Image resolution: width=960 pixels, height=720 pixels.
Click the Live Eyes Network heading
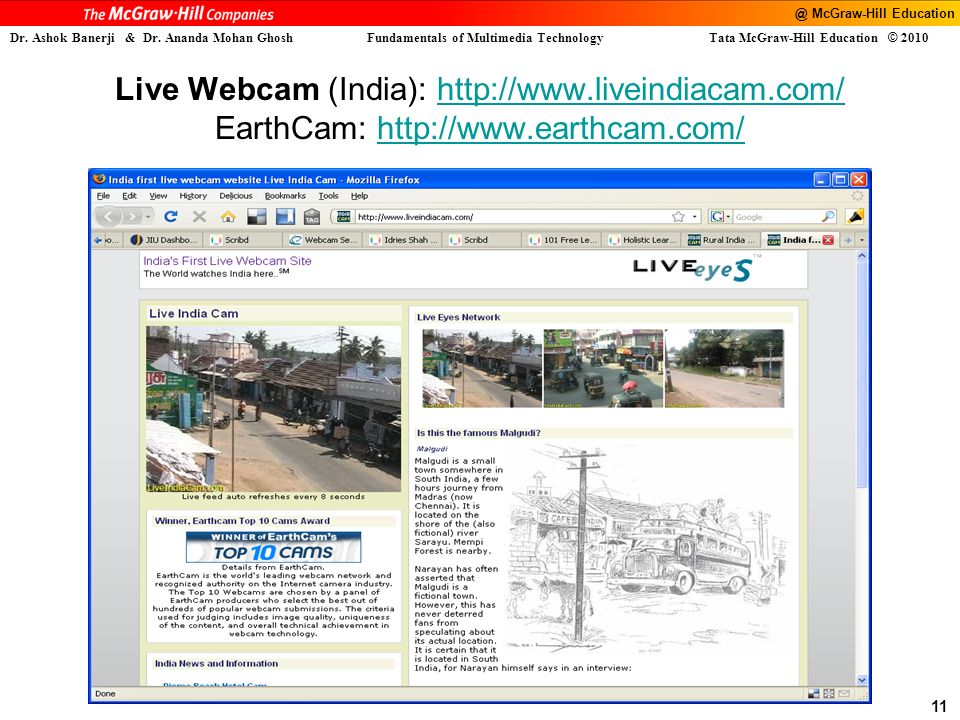(459, 317)
